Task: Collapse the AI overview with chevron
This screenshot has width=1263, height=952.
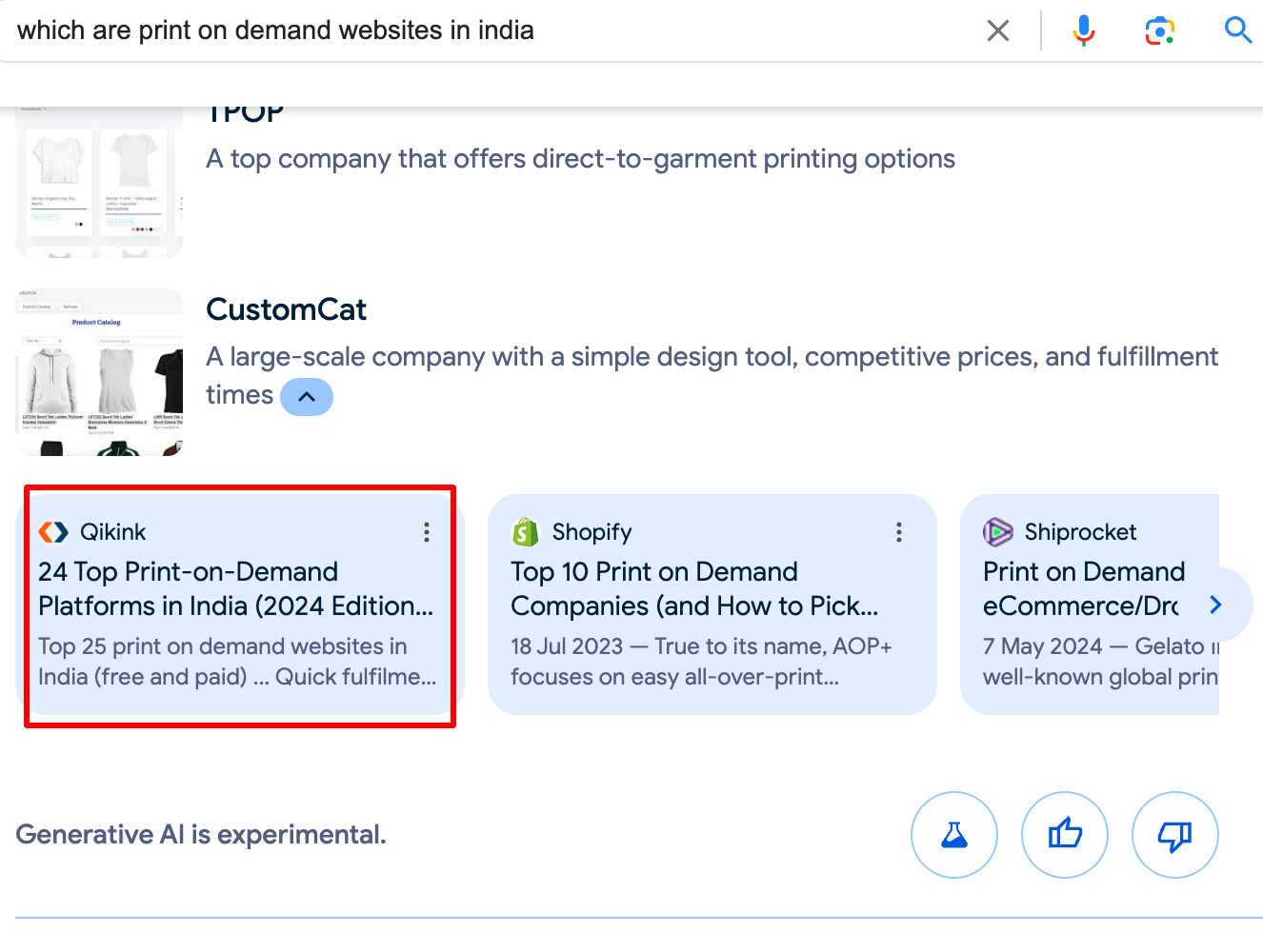Action: pyautogui.click(x=307, y=397)
